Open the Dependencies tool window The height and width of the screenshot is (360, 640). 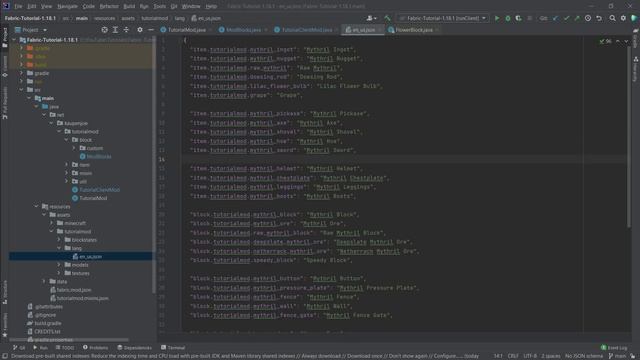click(x=134, y=348)
